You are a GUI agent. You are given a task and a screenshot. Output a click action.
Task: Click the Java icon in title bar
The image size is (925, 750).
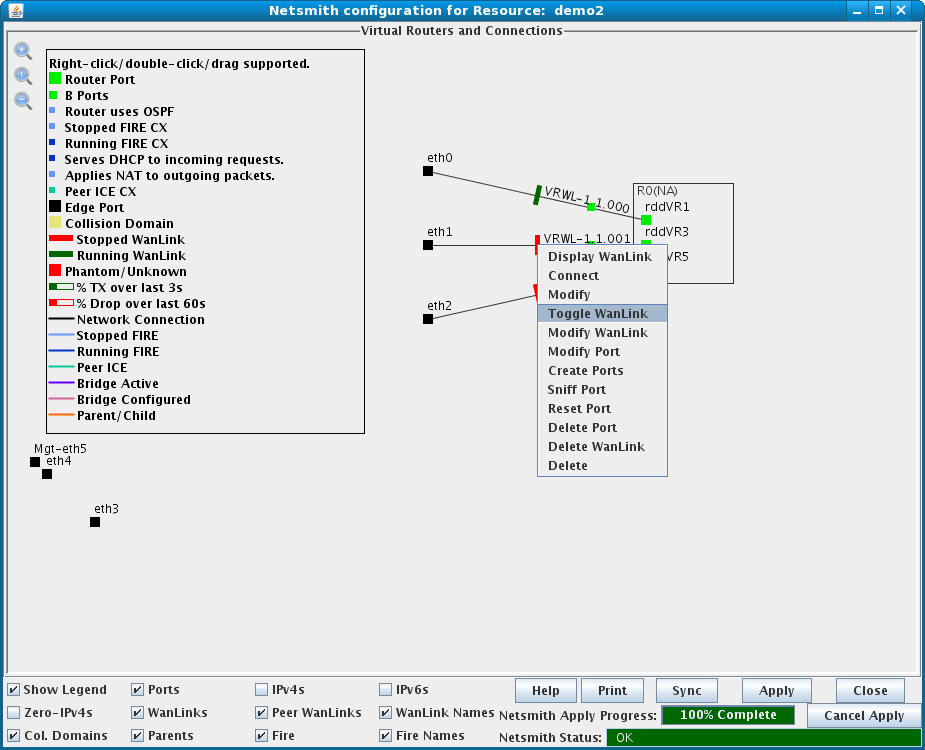click(16, 10)
